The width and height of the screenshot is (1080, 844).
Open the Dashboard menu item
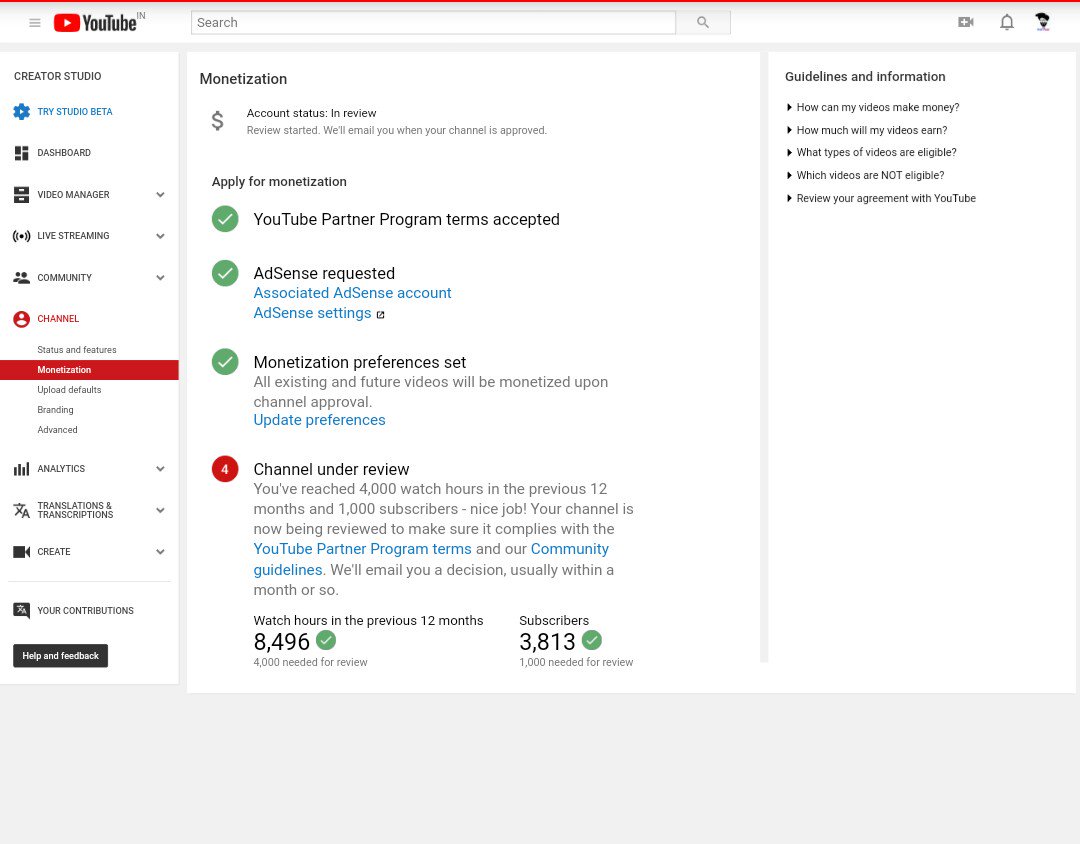coord(64,153)
